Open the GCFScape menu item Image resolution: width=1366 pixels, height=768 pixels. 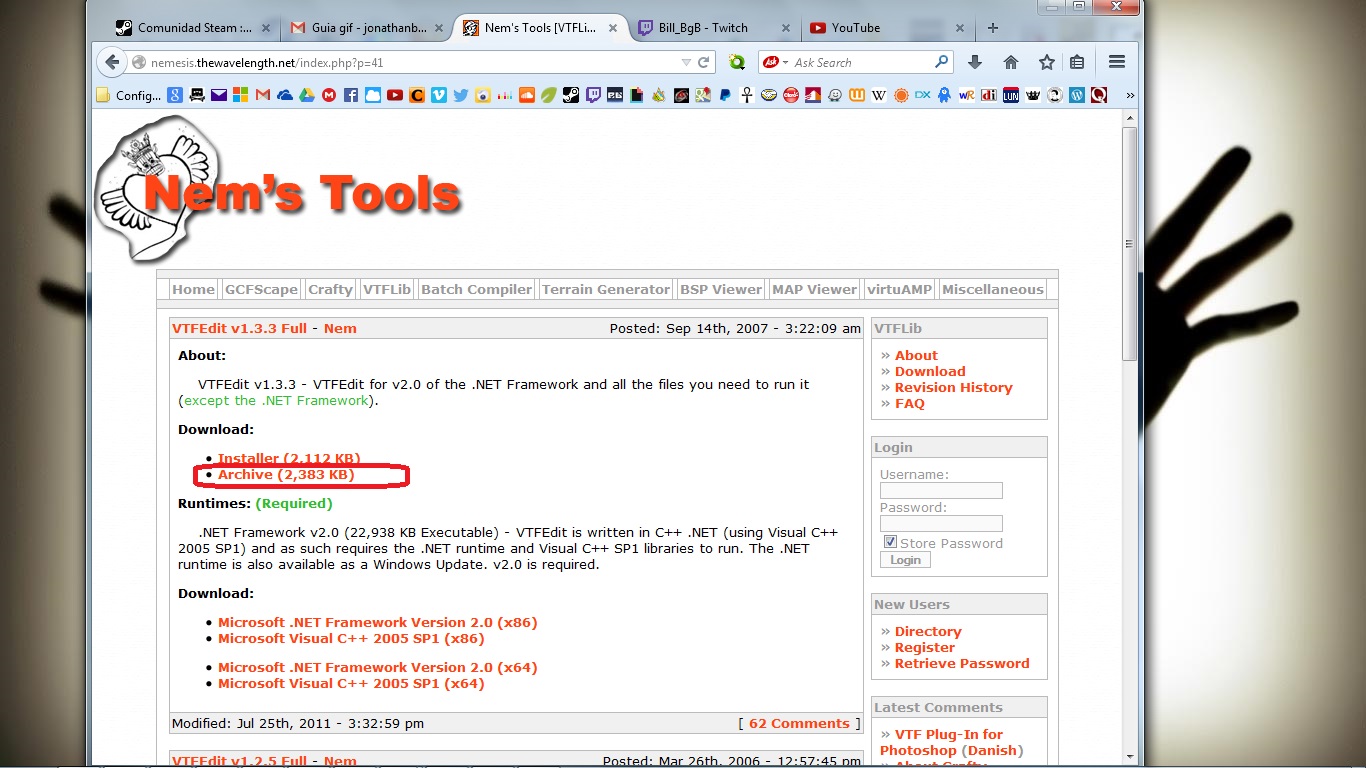pos(261,289)
